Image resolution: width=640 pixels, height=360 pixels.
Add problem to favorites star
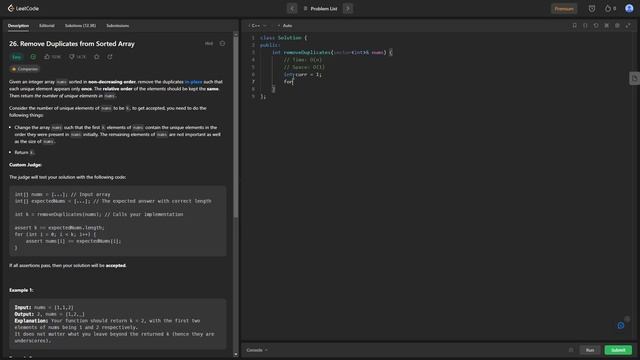[97, 57]
